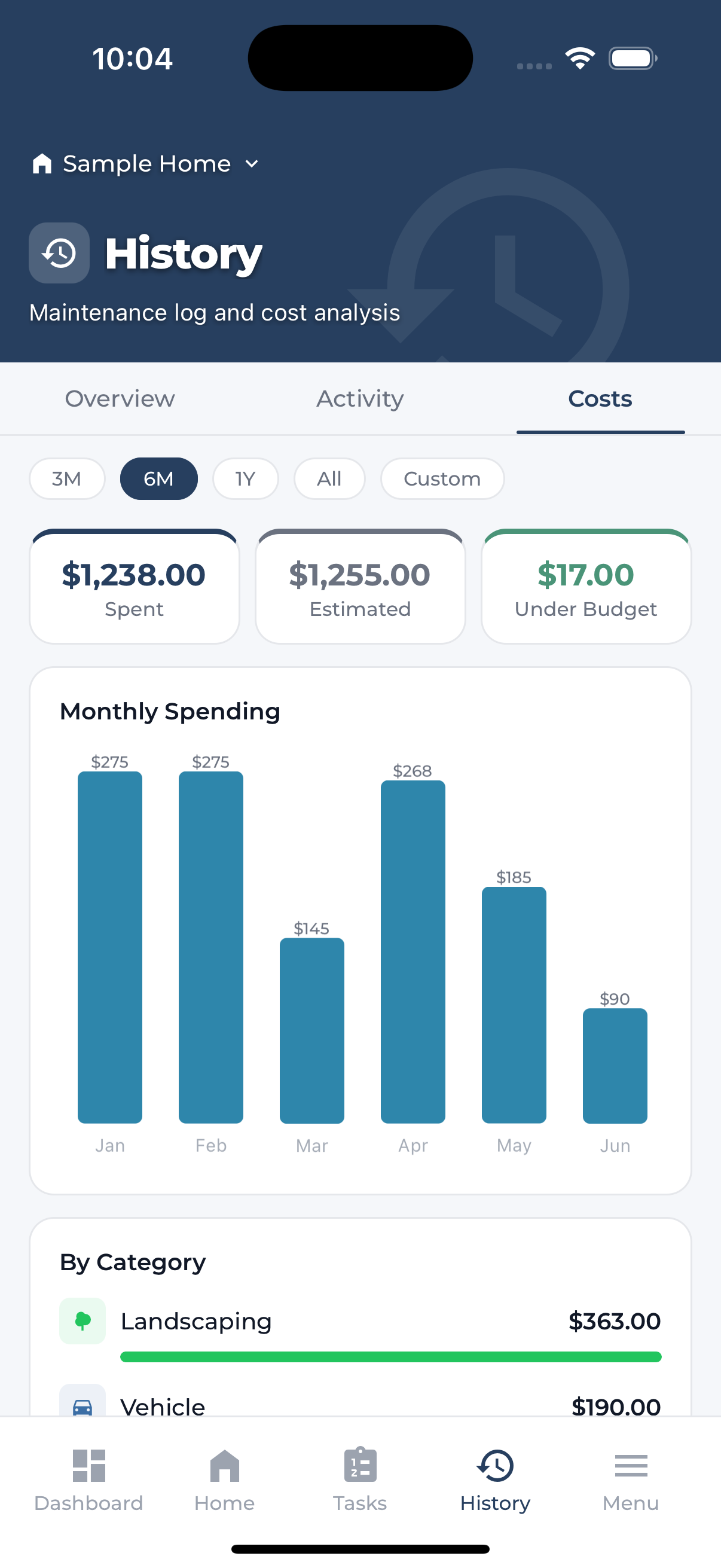Tap the green Landscaping tree icon
The width and height of the screenshot is (721, 1568).
click(82, 1320)
